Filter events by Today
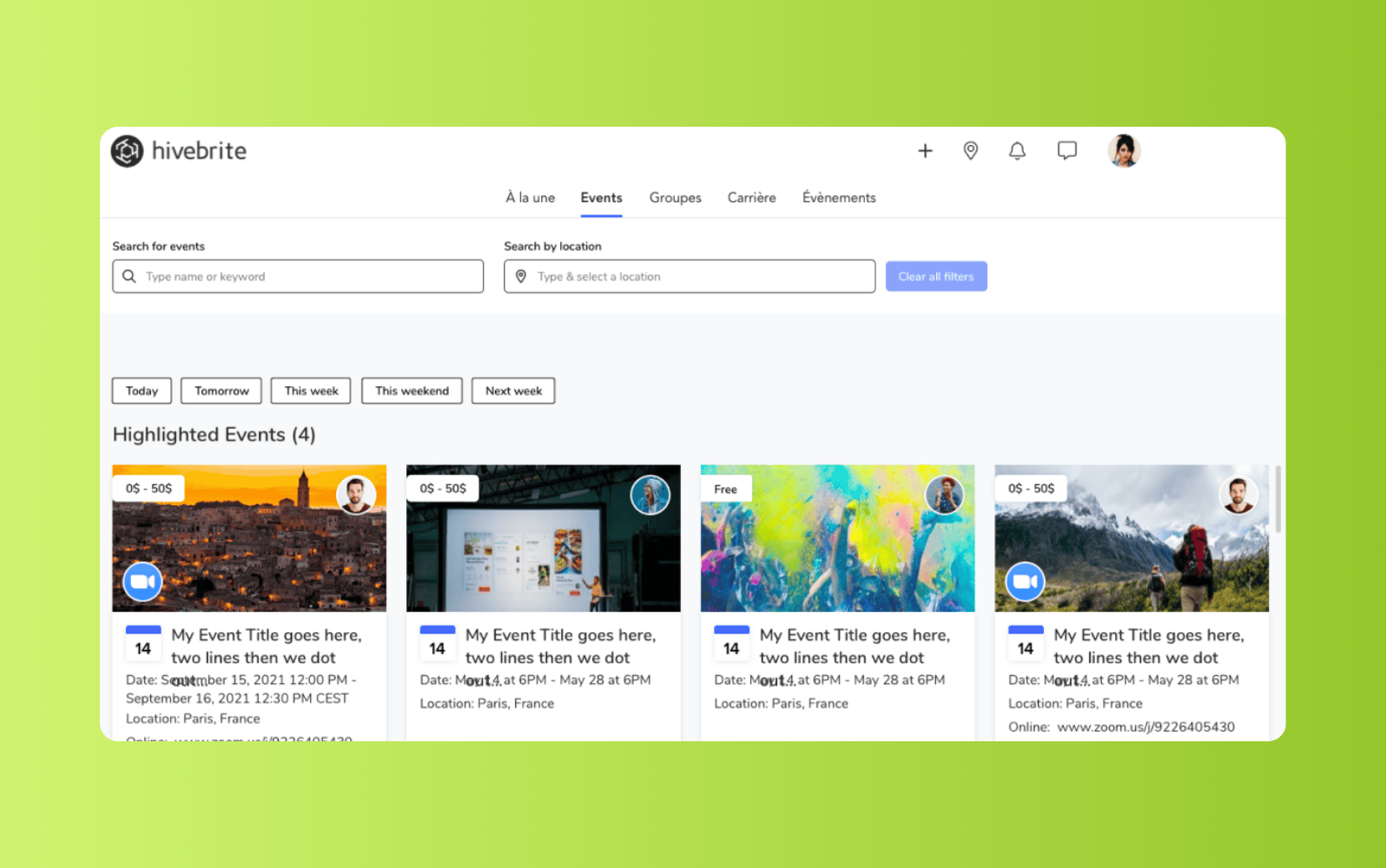The height and width of the screenshot is (868, 1386). click(142, 391)
